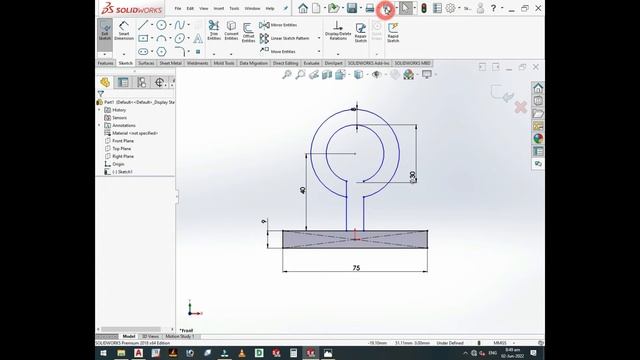Open dropdown arrow next to Line tool
The width and height of the screenshot is (640, 360).
(152, 25)
